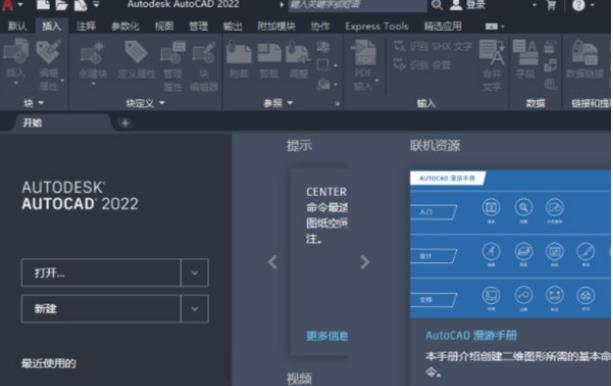Open the dropdown arrow next to 新建
This screenshot has height=386, width=613.
194,309
